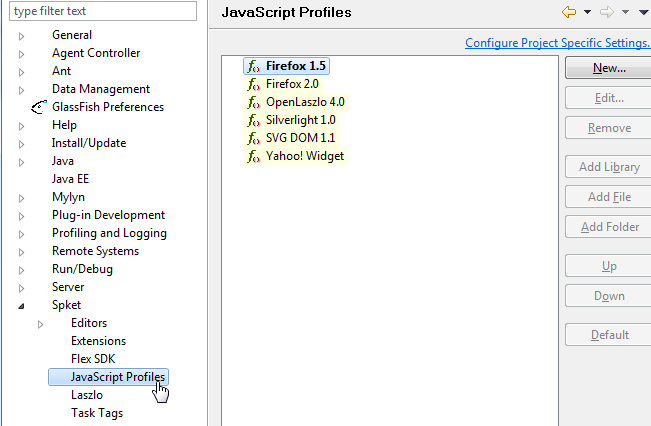Expand the Help node
The image size is (651, 426).
(22, 126)
